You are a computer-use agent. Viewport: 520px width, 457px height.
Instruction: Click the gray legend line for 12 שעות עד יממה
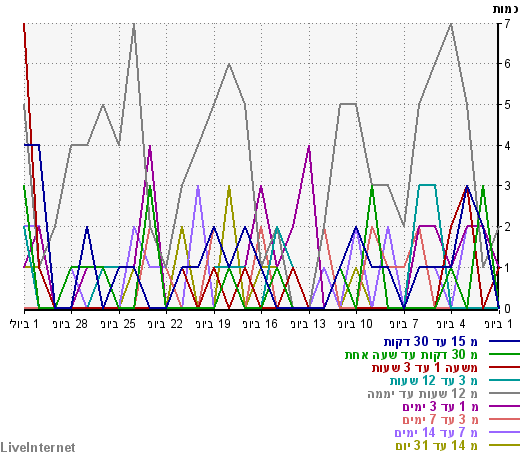point(504,393)
